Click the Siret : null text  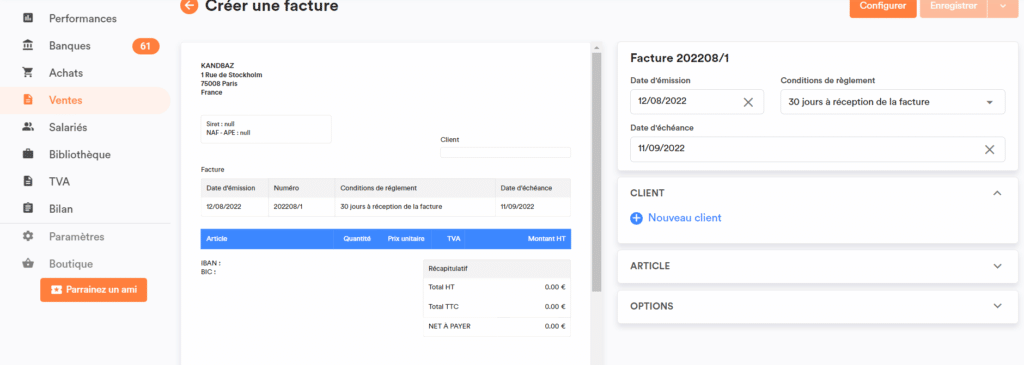click(219, 124)
